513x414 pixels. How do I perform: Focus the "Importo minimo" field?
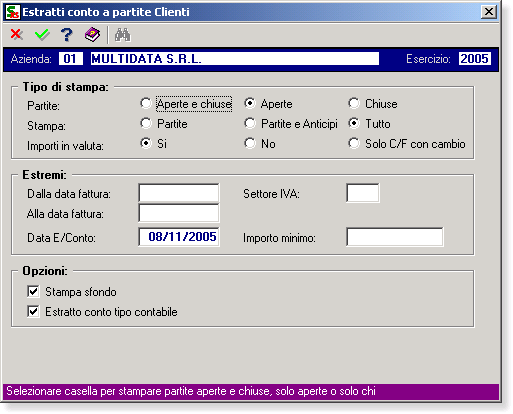[x=395, y=237]
